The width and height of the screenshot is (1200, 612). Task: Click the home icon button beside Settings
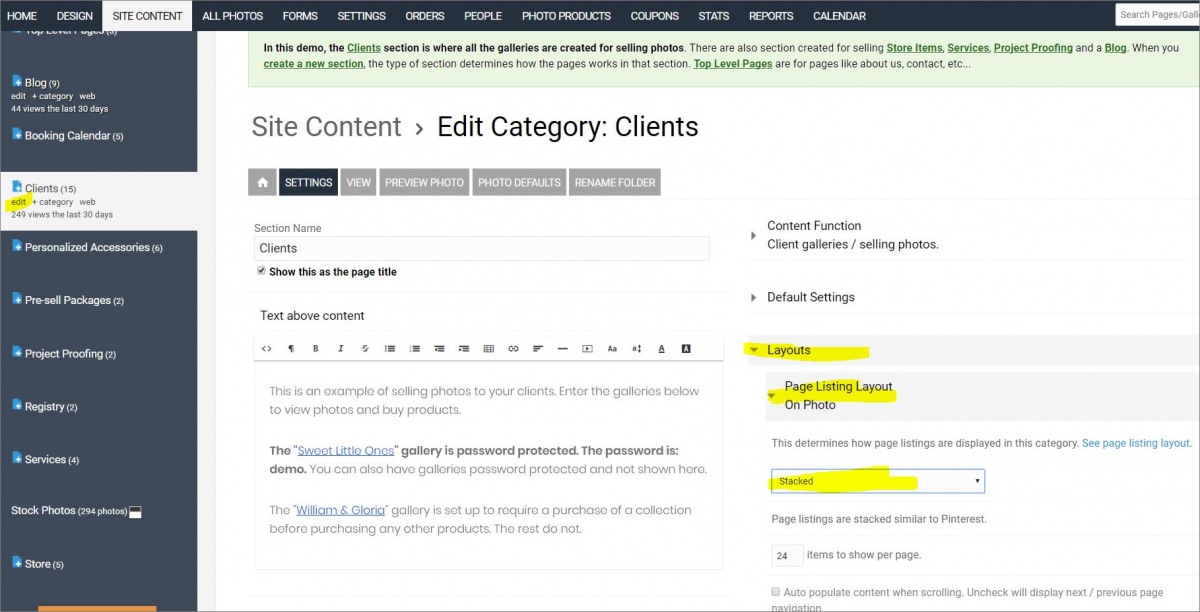click(x=262, y=182)
